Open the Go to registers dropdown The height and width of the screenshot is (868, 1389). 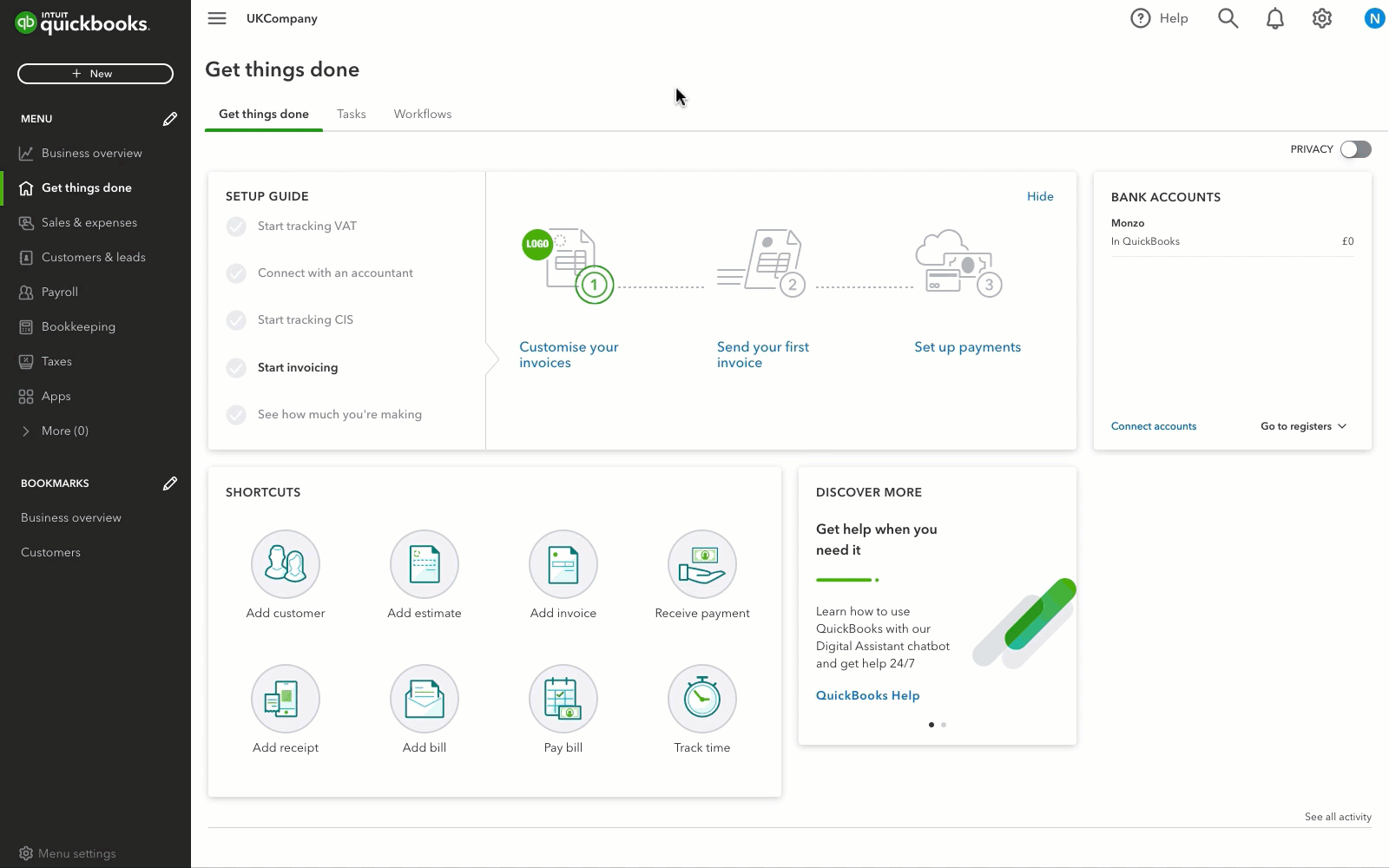point(1304,426)
